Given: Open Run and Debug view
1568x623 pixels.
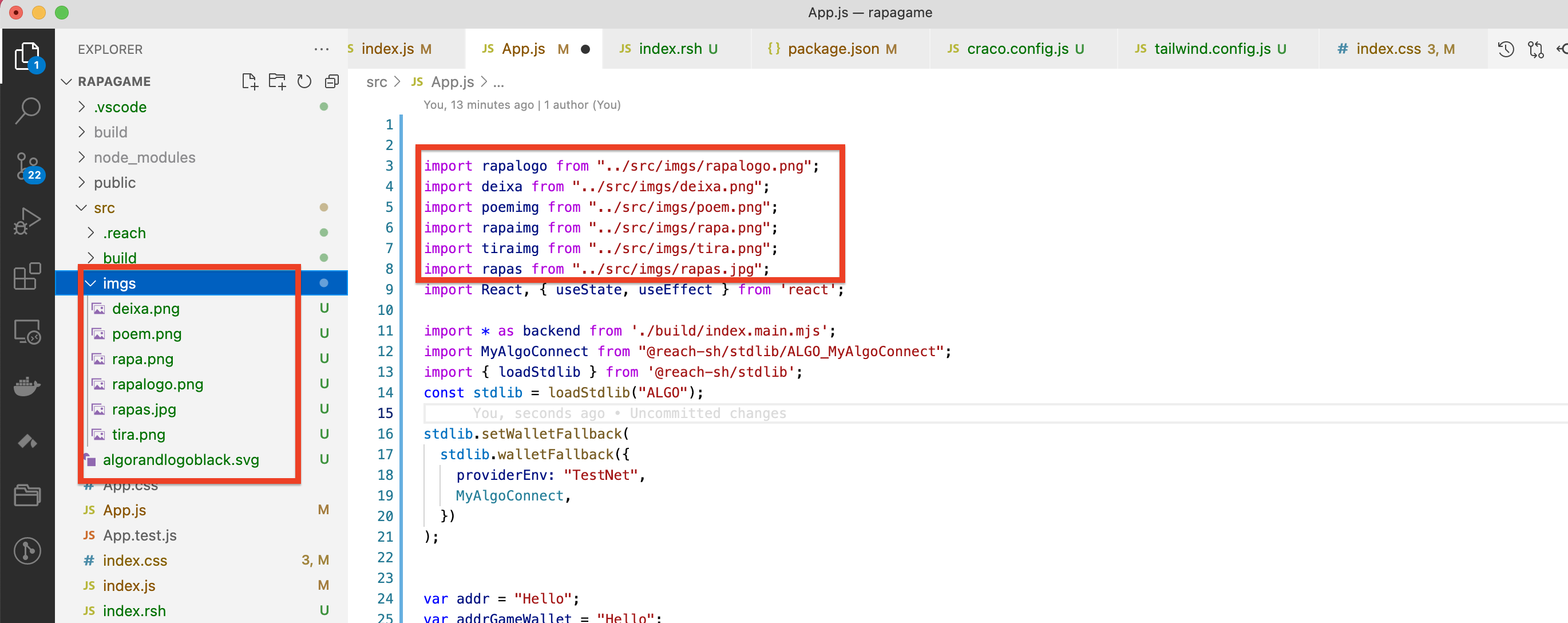Looking at the screenshot, I should pos(27,220).
